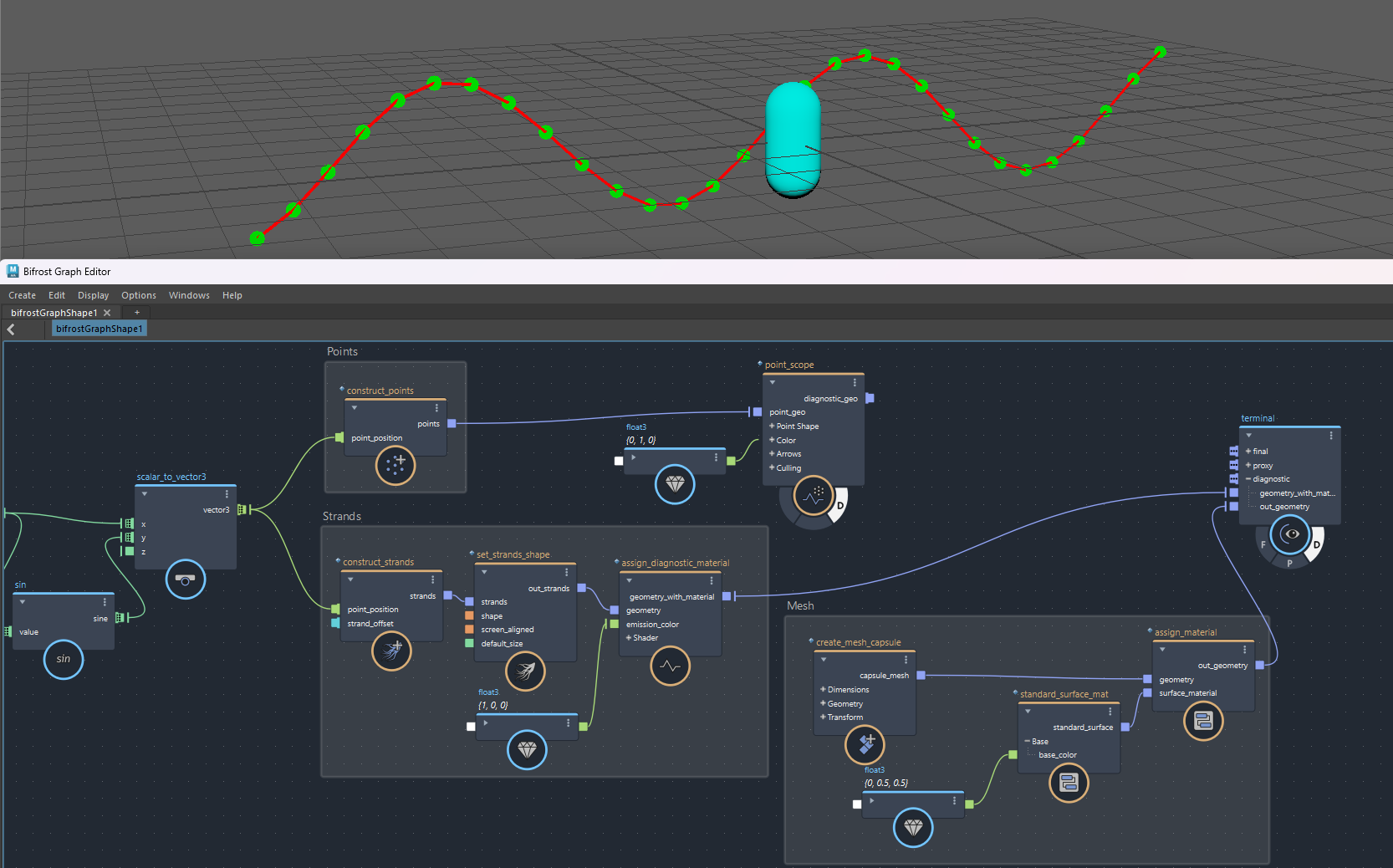Open the Create menu
Screen dimensions: 1393x868
[22, 295]
